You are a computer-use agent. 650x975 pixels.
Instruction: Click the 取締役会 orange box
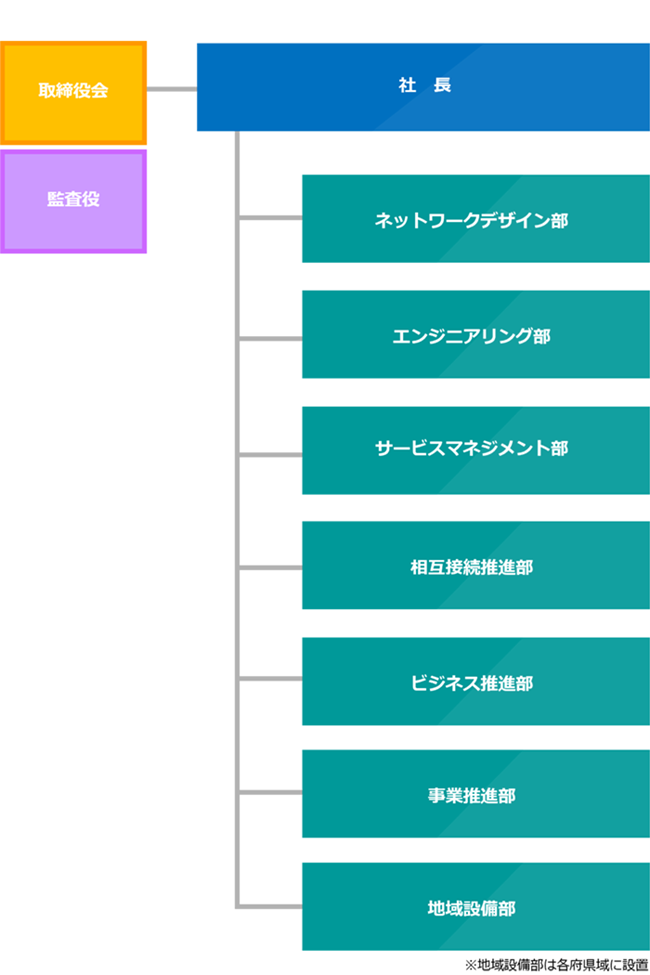(74, 92)
